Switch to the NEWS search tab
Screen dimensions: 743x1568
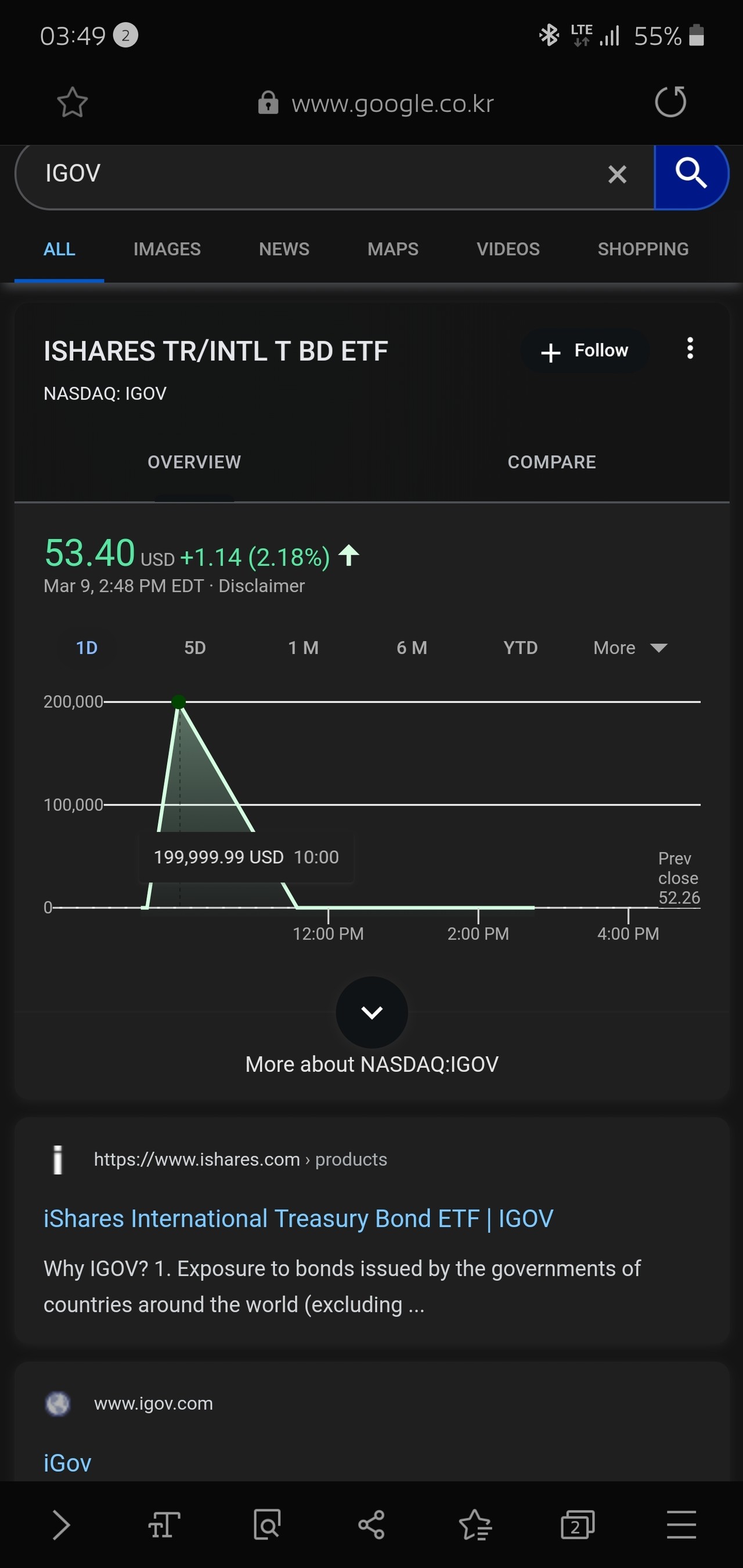[284, 249]
